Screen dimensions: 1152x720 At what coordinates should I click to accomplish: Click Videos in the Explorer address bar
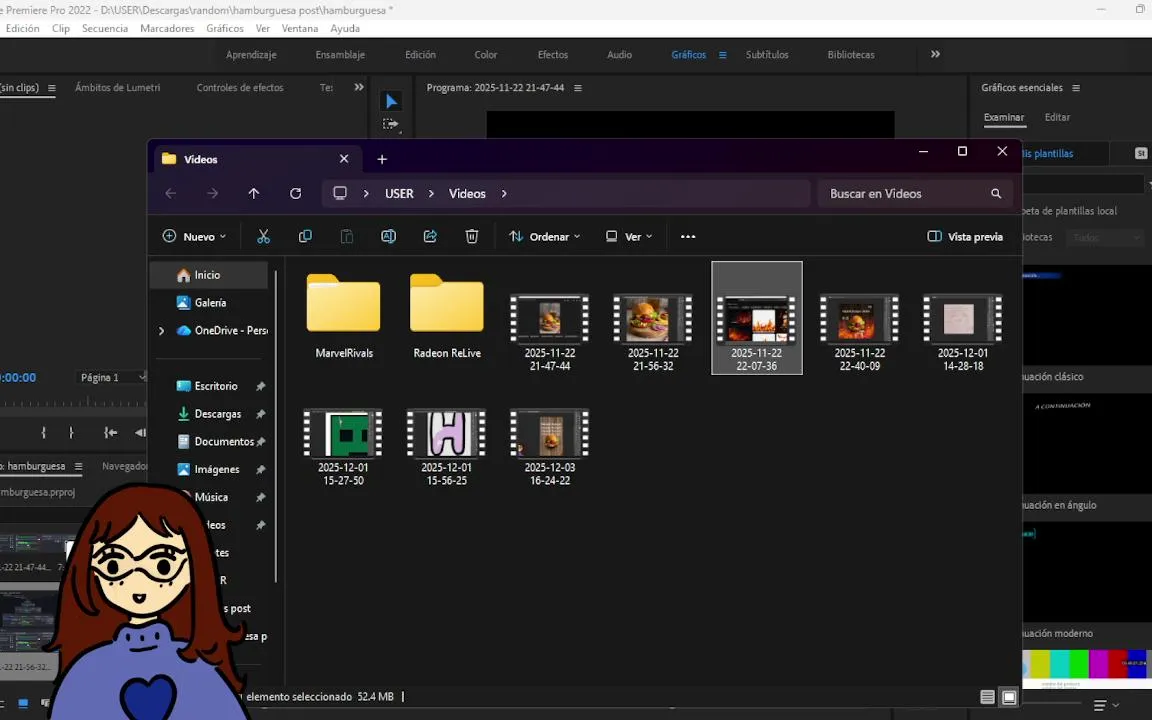[467, 194]
